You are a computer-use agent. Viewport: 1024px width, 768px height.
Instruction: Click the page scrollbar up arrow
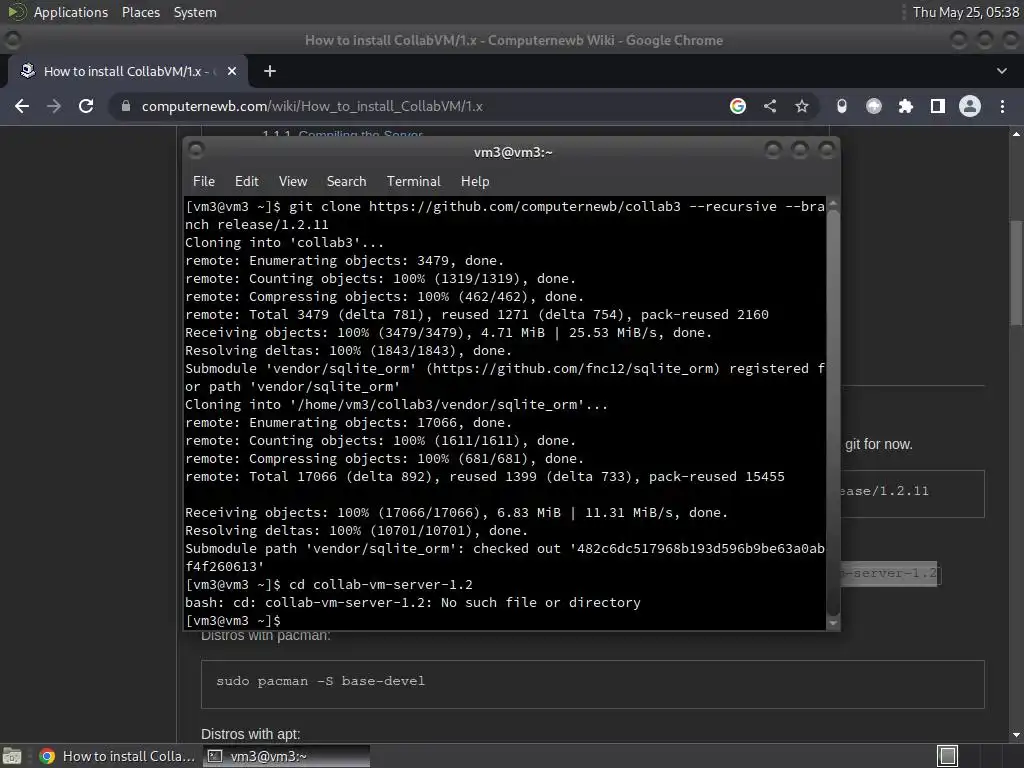coord(1017,134)
